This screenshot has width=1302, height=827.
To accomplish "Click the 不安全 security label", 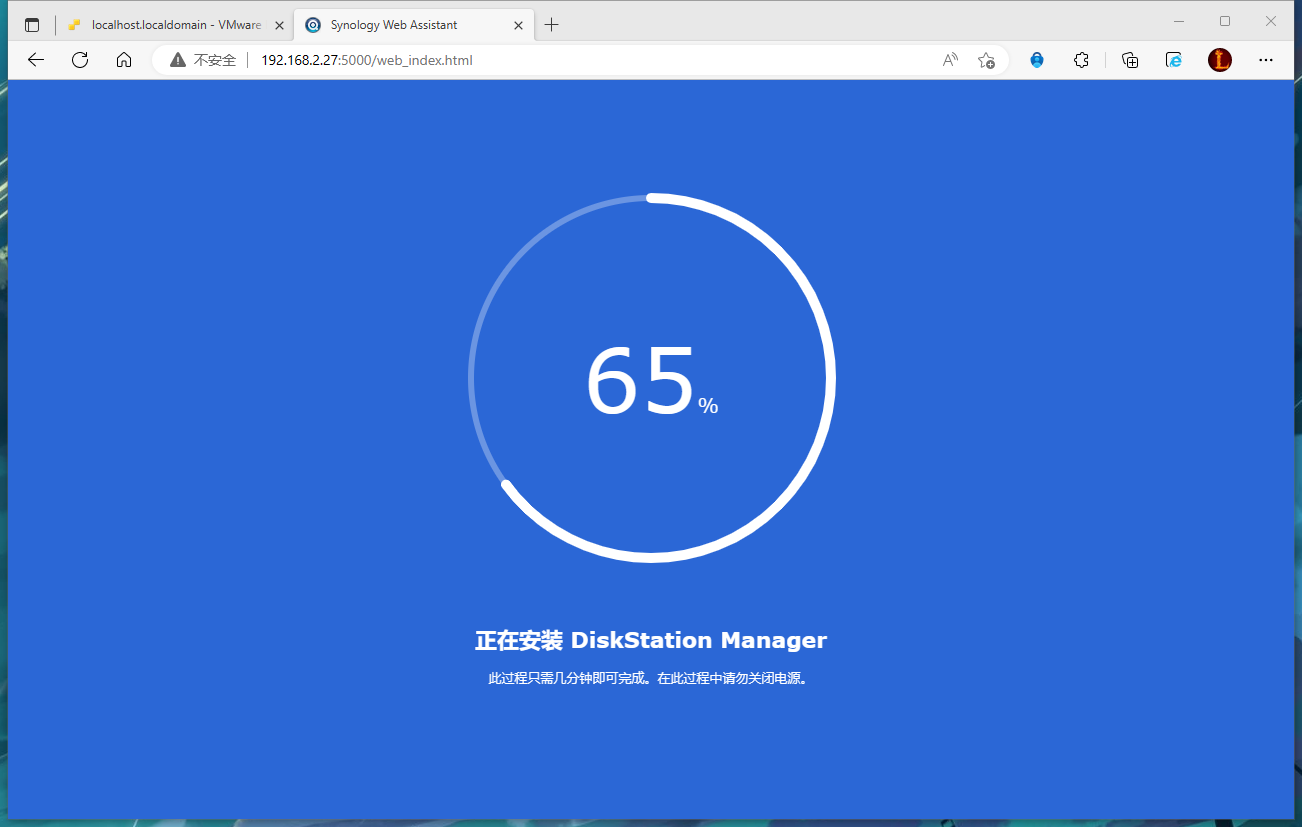I will [215, 60].
